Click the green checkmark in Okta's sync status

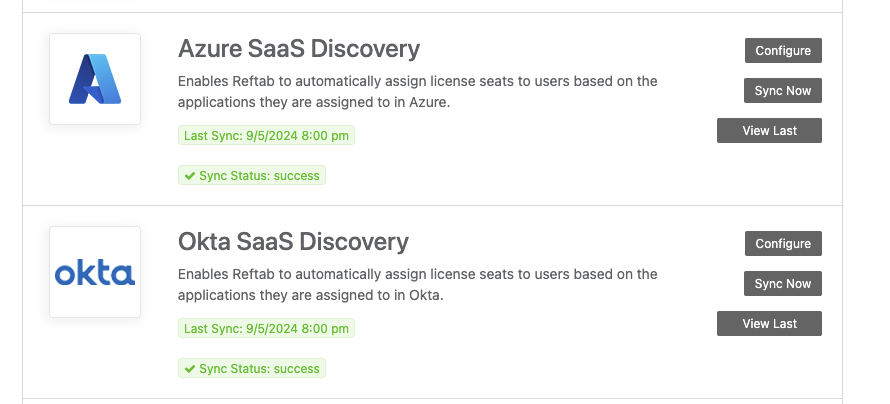pos(190,369)
